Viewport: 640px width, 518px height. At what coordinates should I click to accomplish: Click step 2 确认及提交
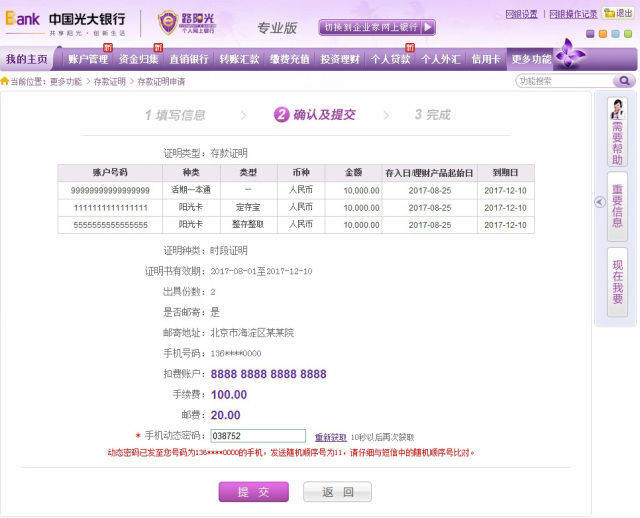(314, 115)
